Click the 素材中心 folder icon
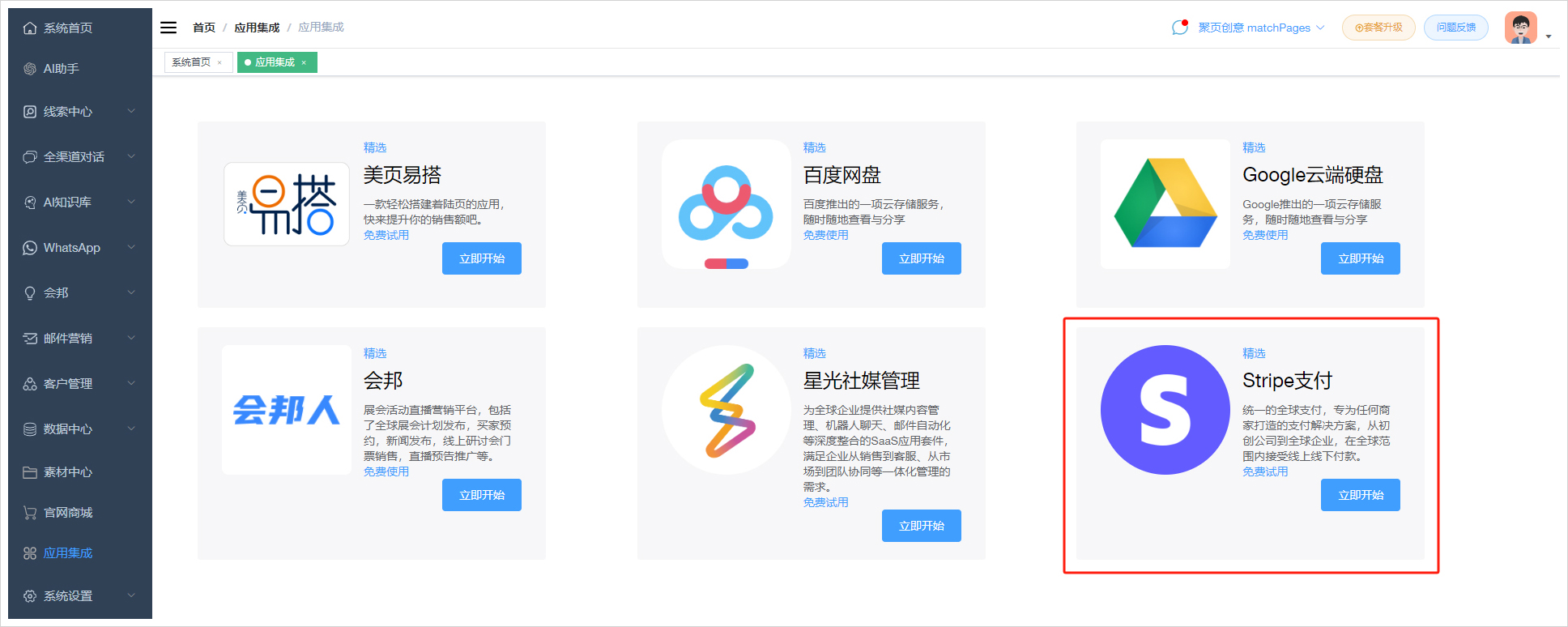The image size is (1568, 627). click(30, 472)
